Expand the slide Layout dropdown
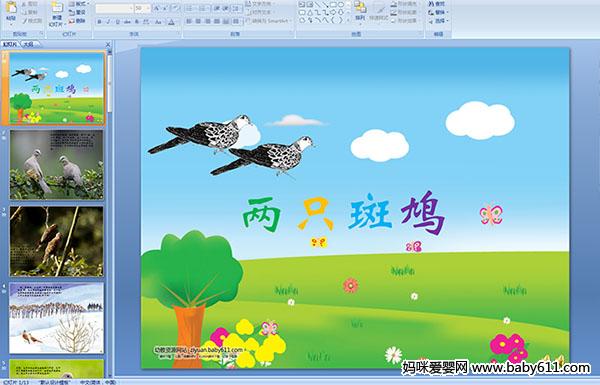 [78, 4]
